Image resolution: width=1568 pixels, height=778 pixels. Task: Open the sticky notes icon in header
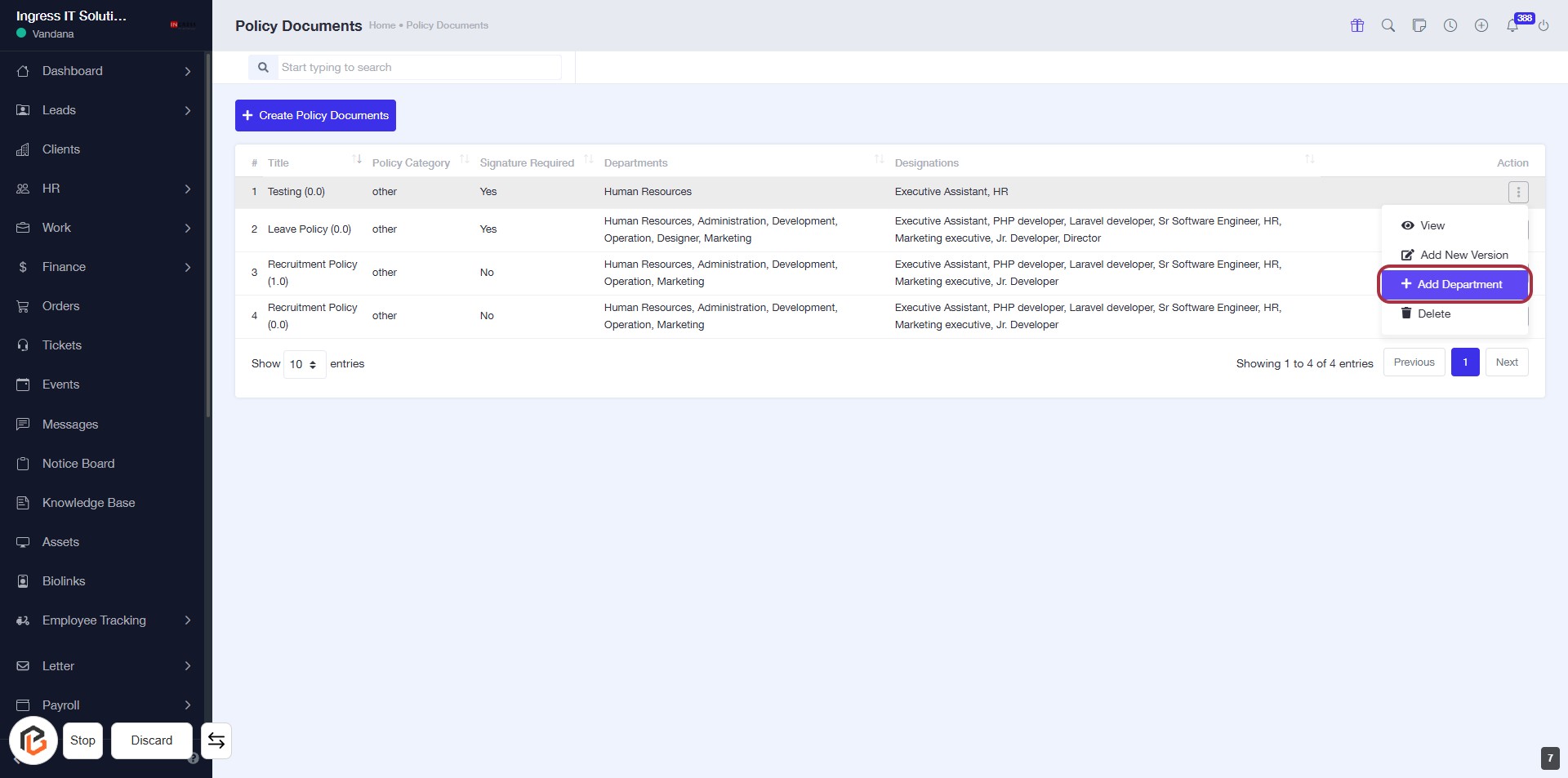pyautogui.click(x=1419, y=25)
